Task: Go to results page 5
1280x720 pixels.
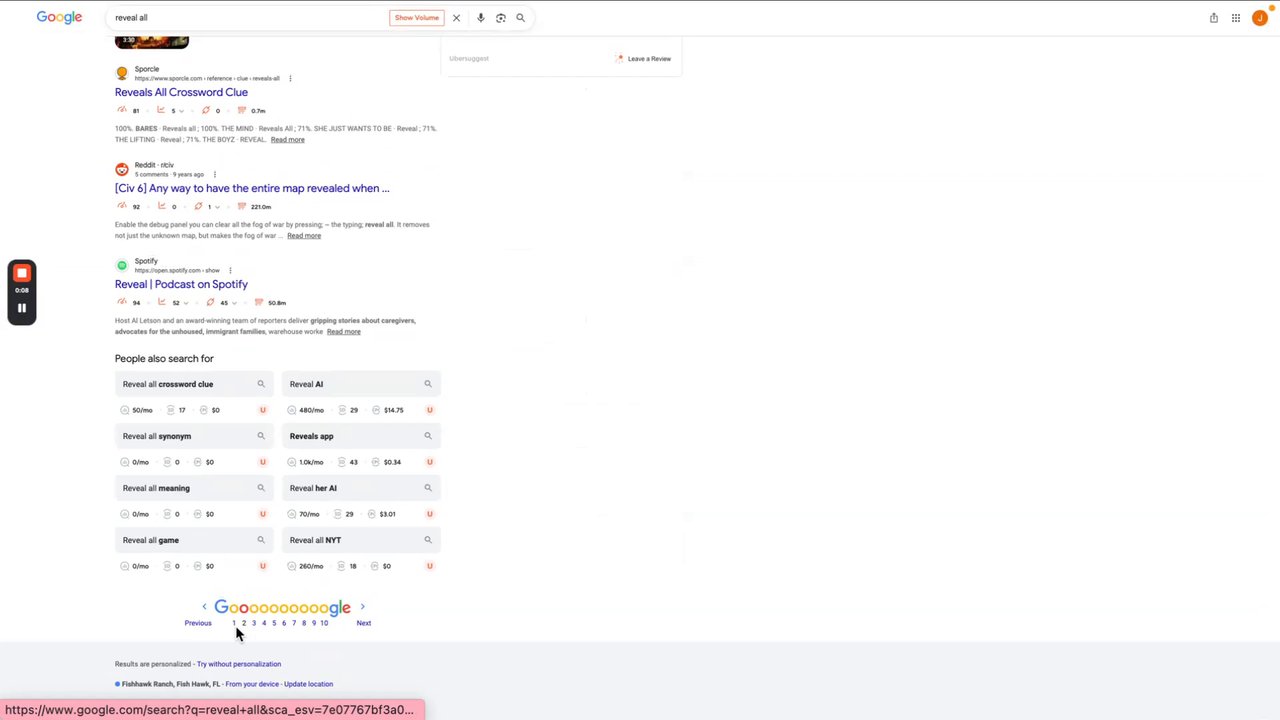Action: click(274, 623)
